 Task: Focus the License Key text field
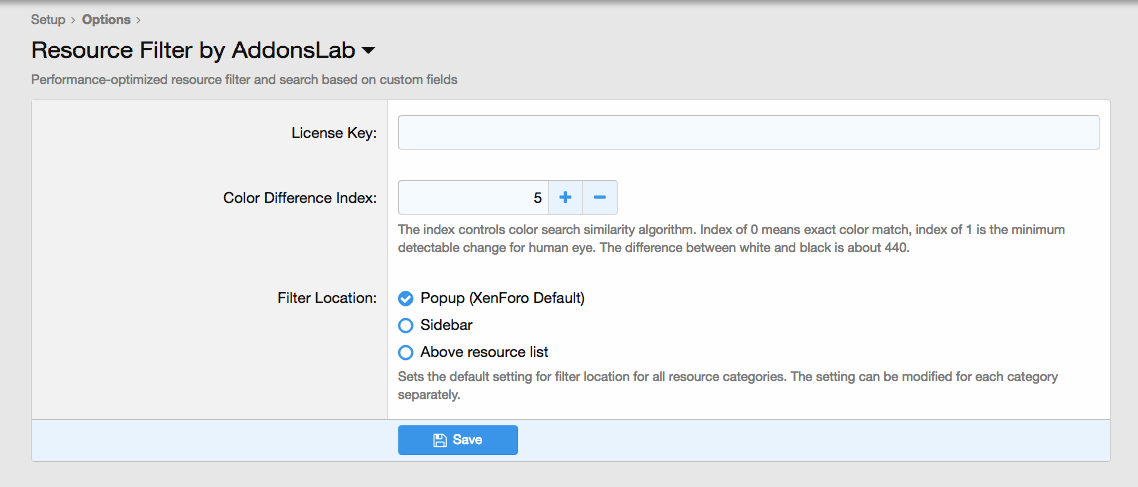coord(749,133)
